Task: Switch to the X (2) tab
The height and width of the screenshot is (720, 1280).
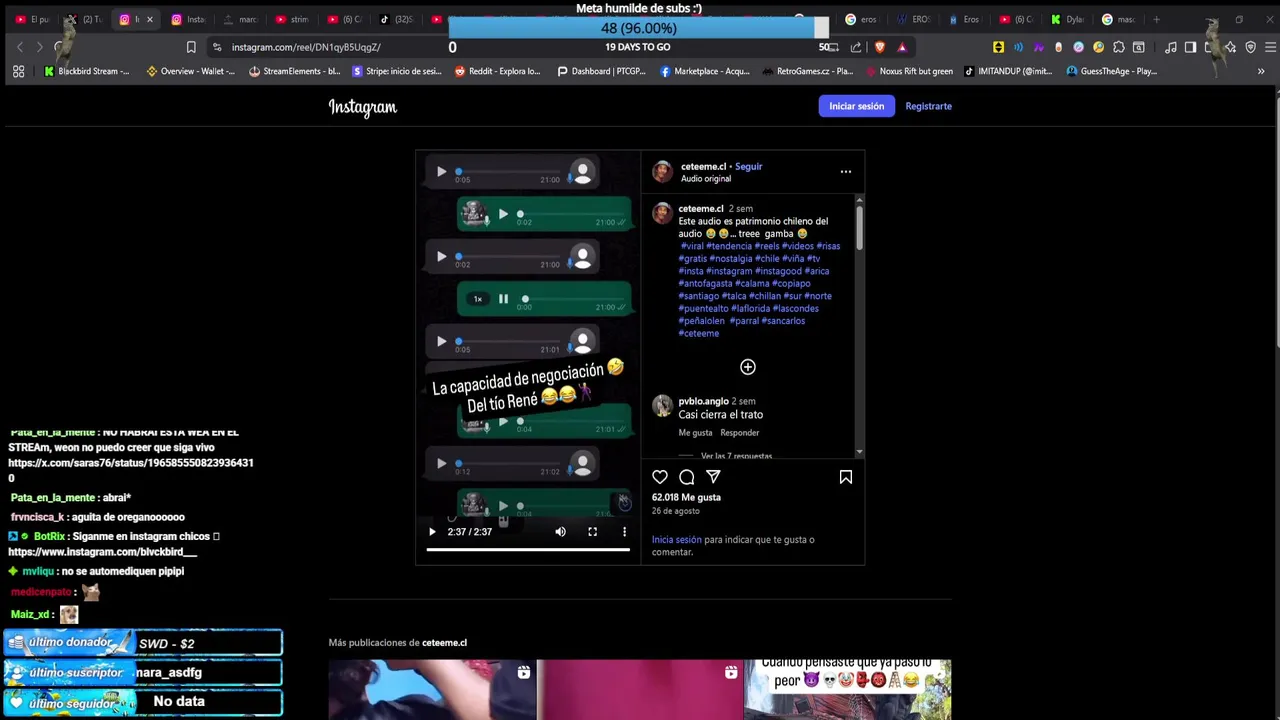Action: 86,19
